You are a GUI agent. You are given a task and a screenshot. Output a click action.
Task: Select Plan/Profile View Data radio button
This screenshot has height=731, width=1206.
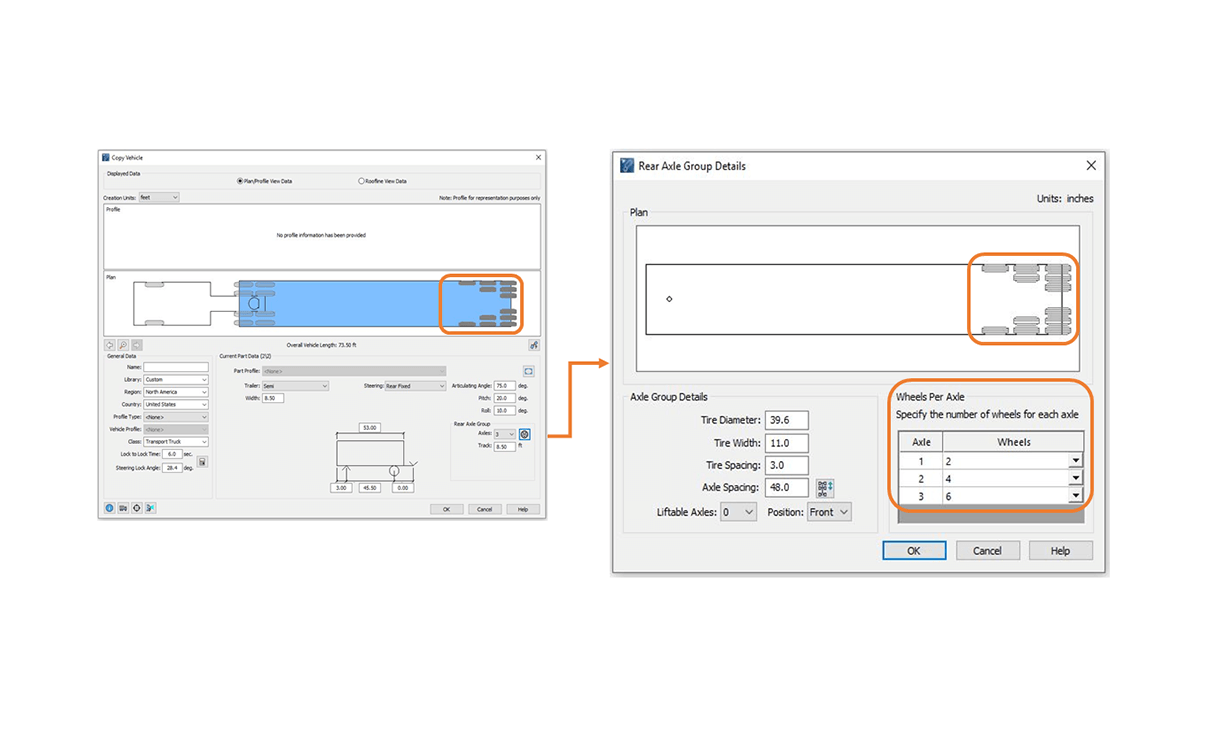[x=240, y=181]
